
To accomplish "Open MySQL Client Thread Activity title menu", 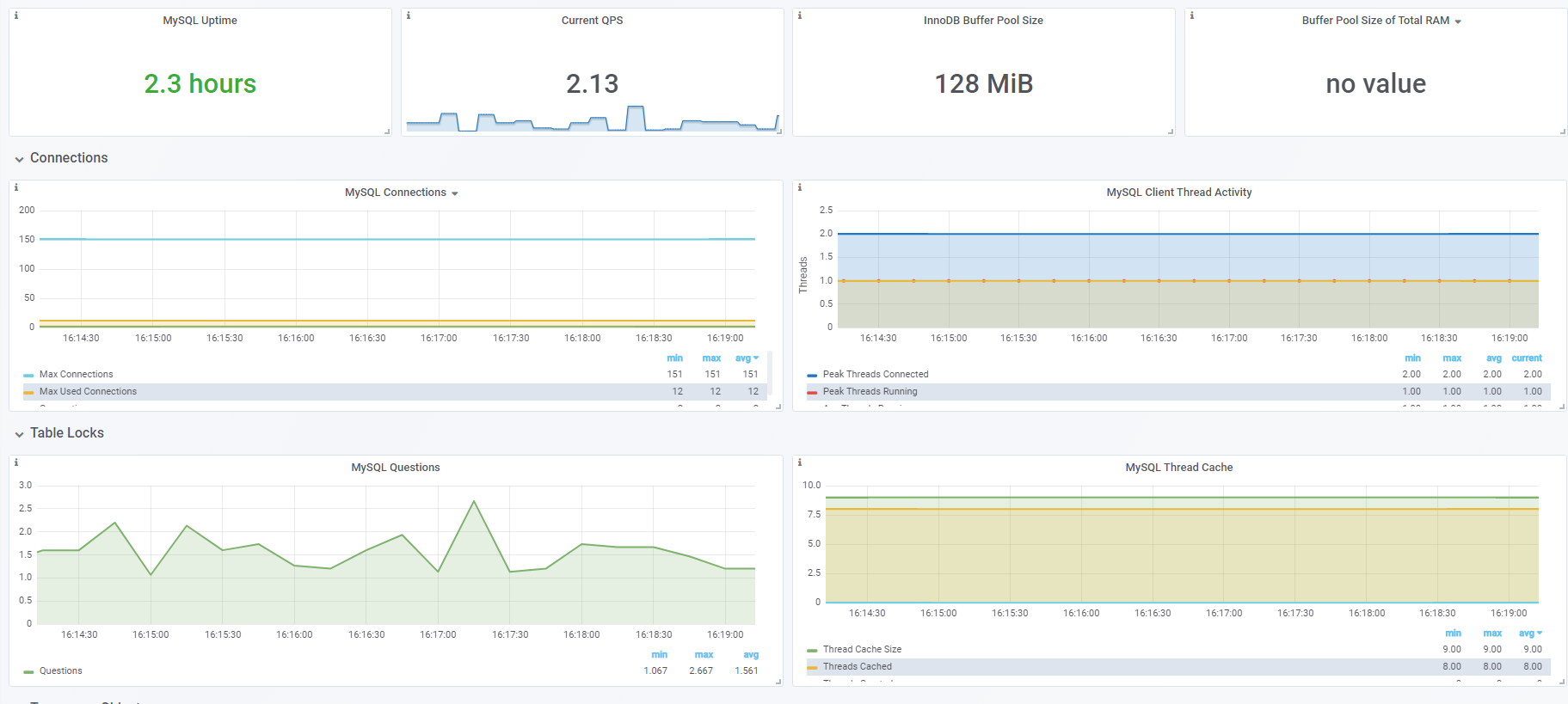I will [x=1179, y=193].
